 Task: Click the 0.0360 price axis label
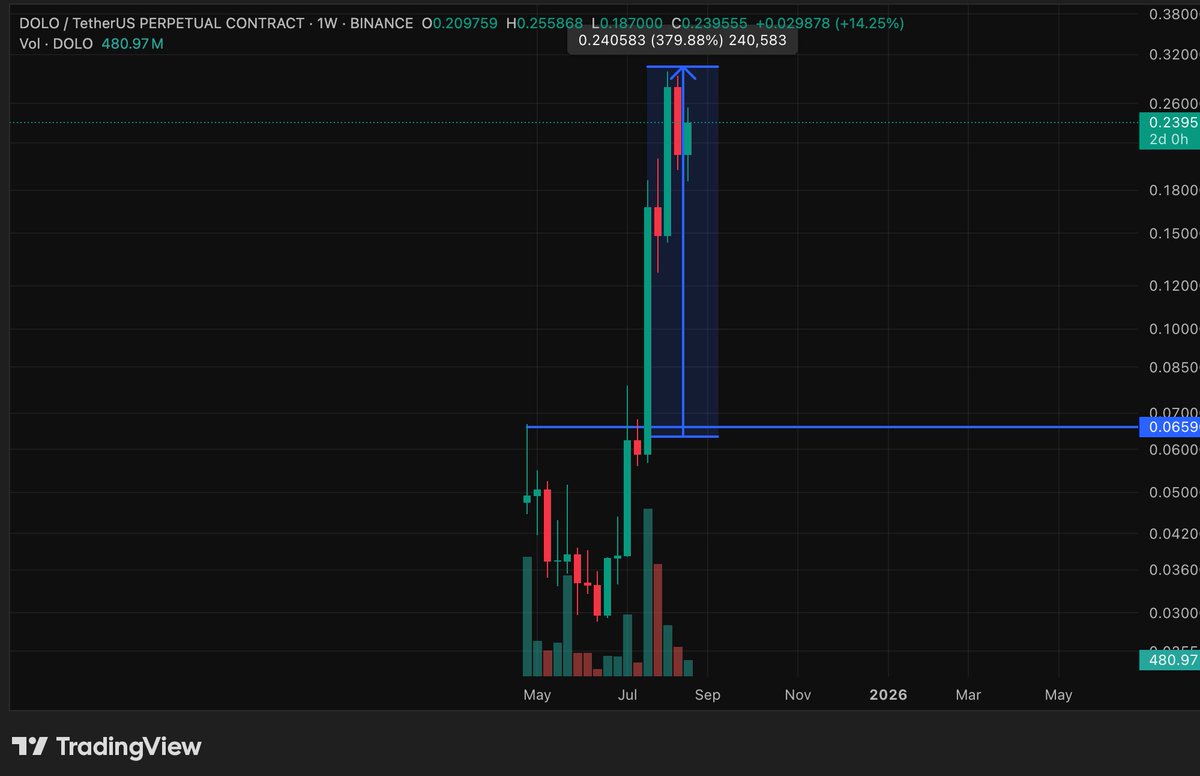1173,570
